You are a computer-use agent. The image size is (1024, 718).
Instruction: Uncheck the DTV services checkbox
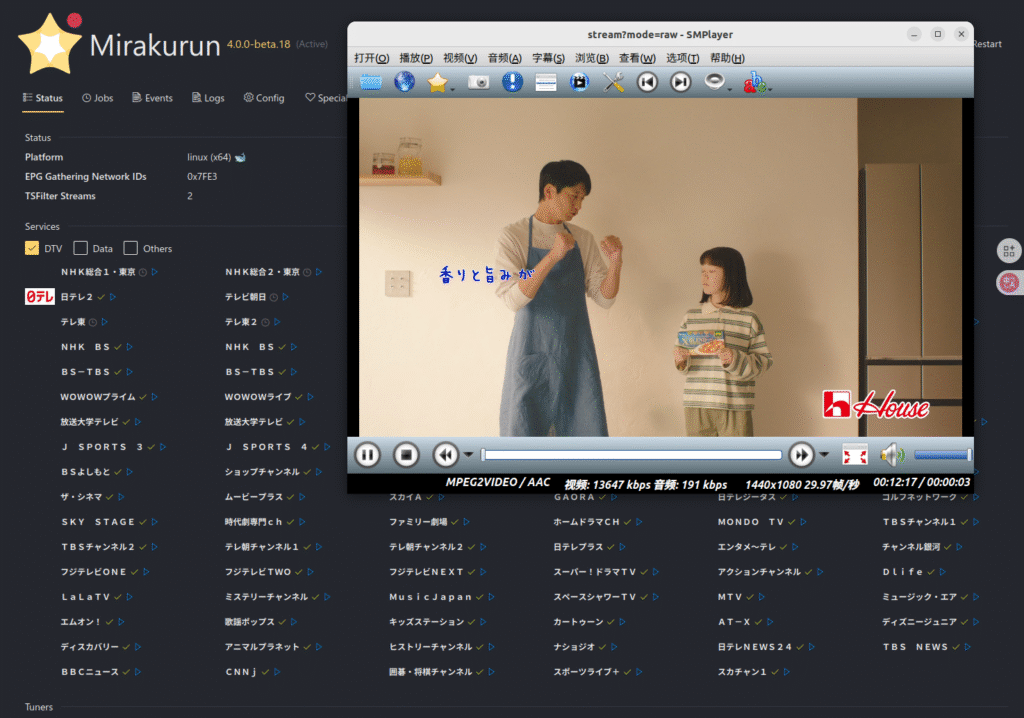(x=32, y=248)
